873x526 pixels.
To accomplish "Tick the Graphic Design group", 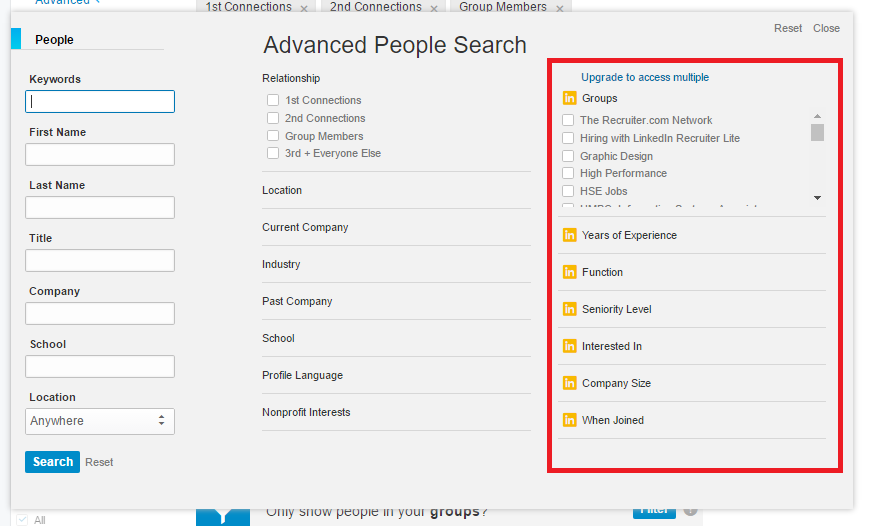I will click(568, 156).
